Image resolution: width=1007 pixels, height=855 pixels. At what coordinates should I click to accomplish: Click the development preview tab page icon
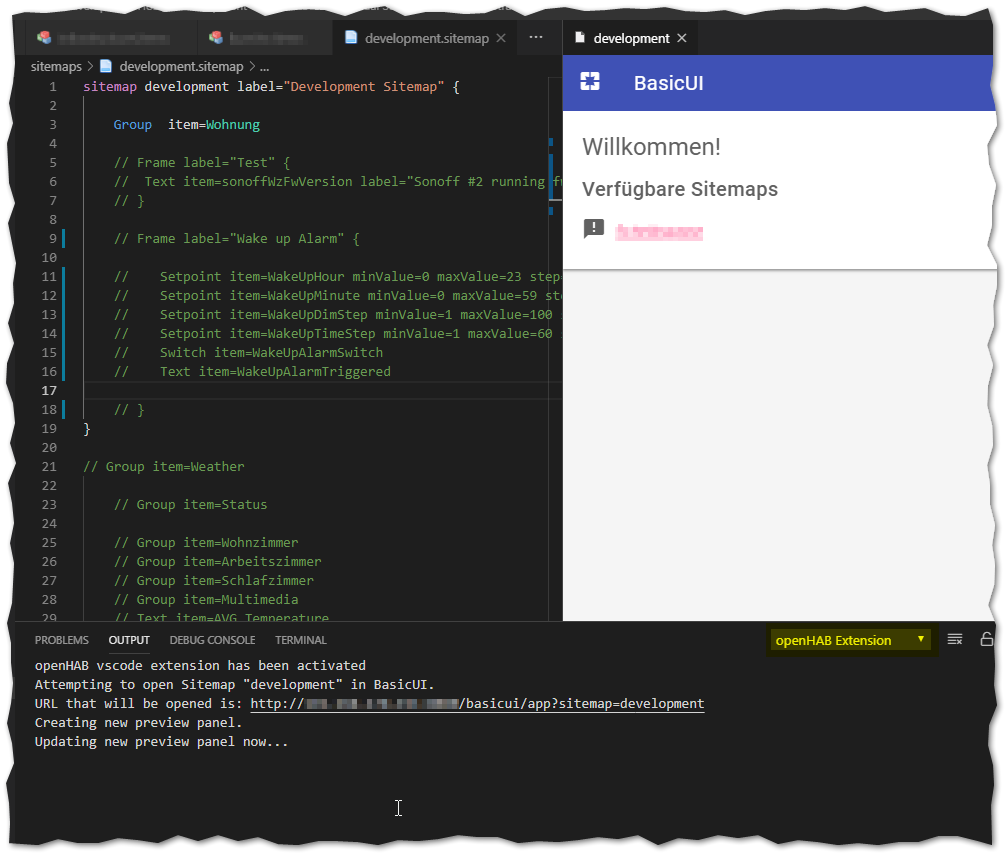coord(580,38)
